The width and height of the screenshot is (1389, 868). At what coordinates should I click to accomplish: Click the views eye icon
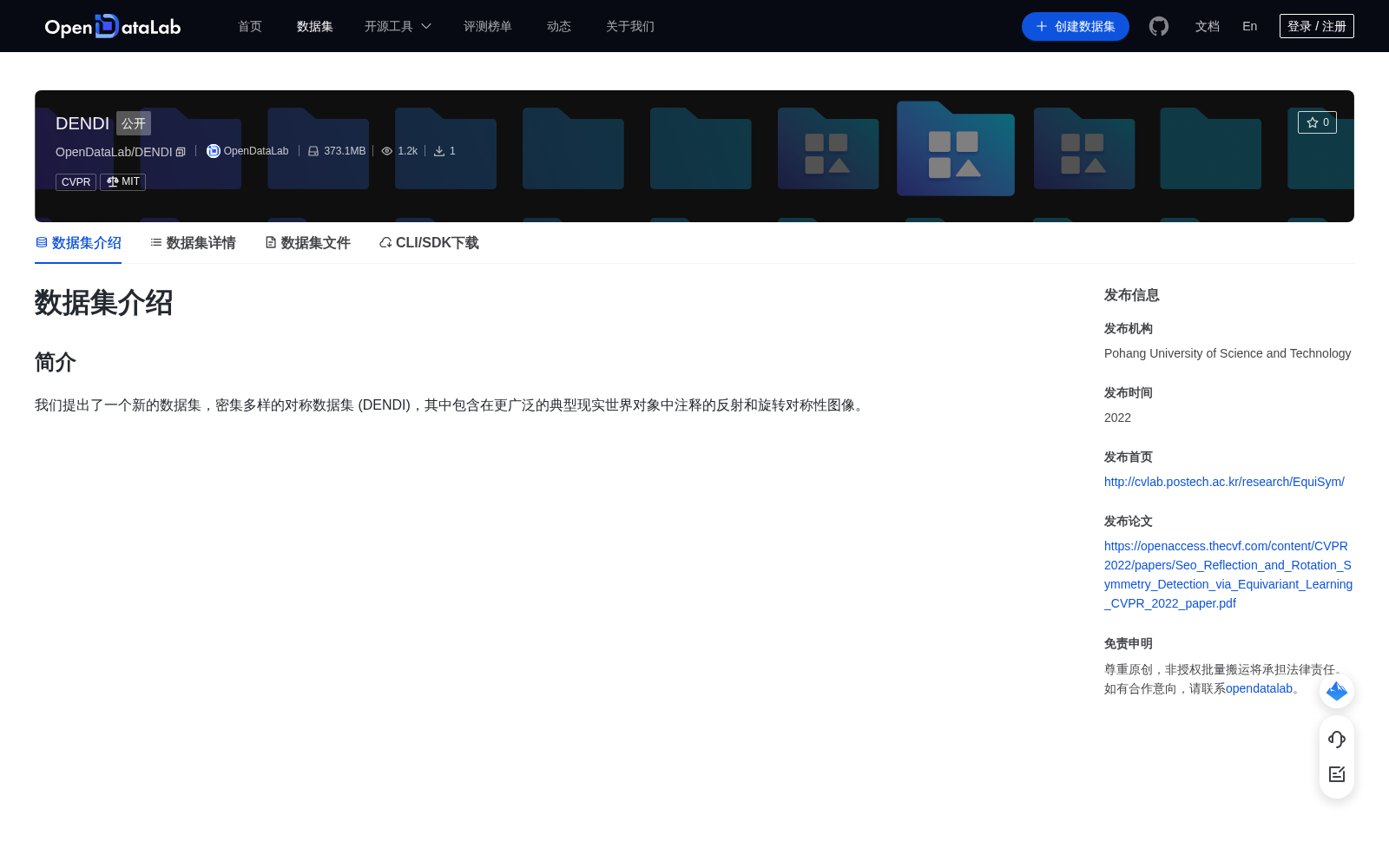(x=387, y=151)
